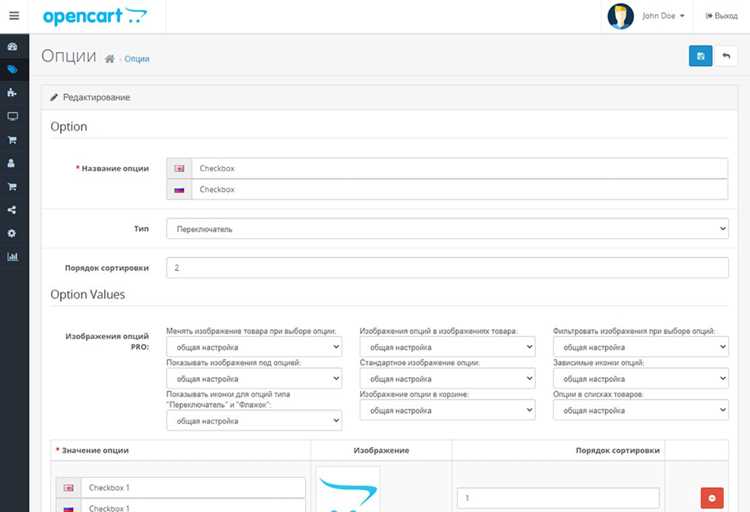750x512 pixels.
Task: Click the 'Значение опции' column header
Action: (x=95, y=450)
